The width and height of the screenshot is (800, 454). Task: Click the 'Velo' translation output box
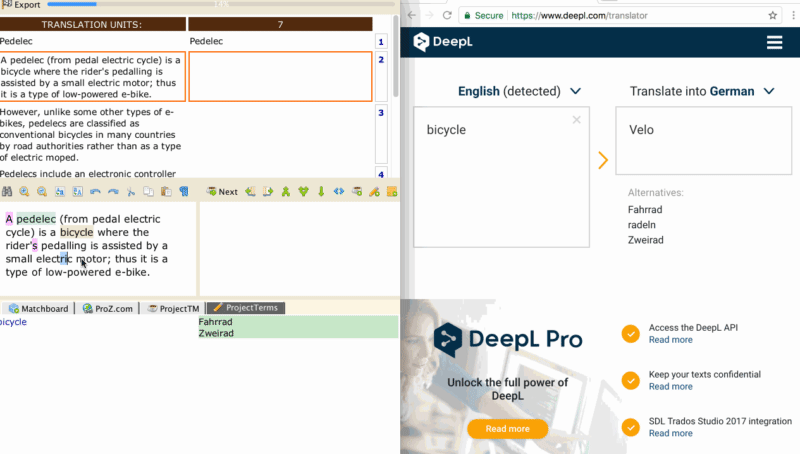pyautogui.click(x=704, y=141)
